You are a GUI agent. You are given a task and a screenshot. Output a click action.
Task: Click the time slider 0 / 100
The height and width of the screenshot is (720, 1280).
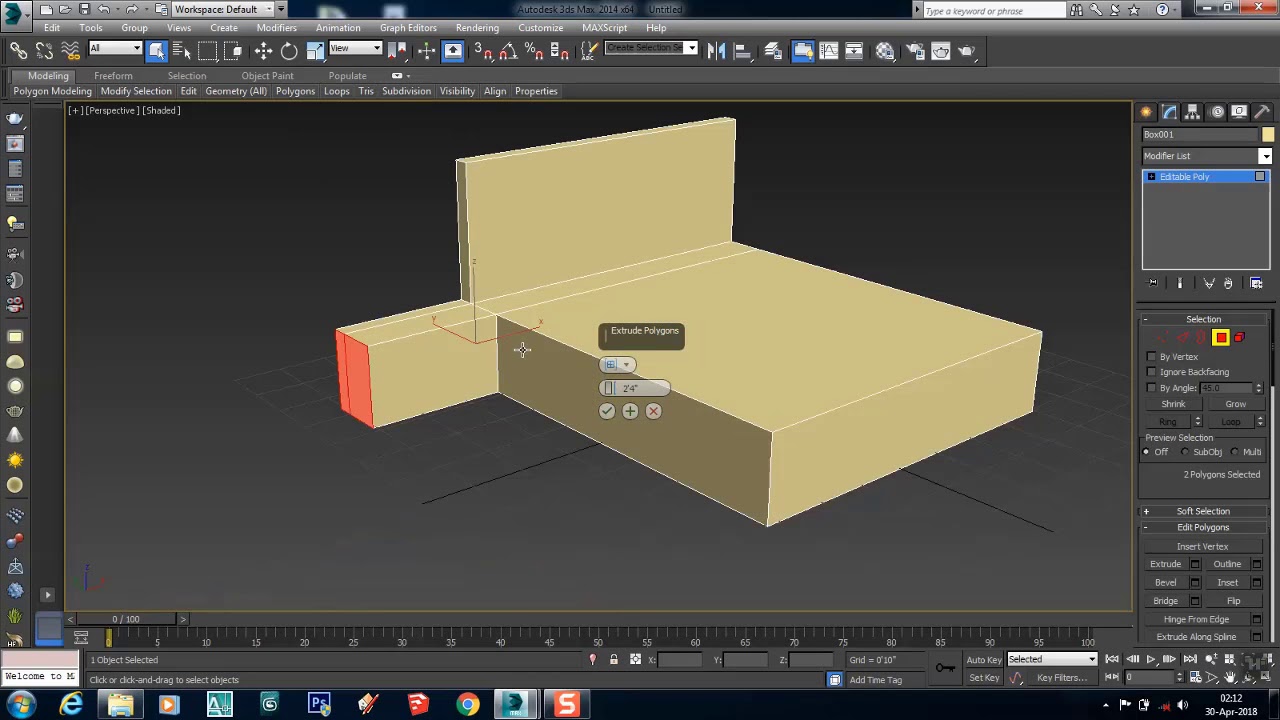pyautogui.click(x=126, y=620)
